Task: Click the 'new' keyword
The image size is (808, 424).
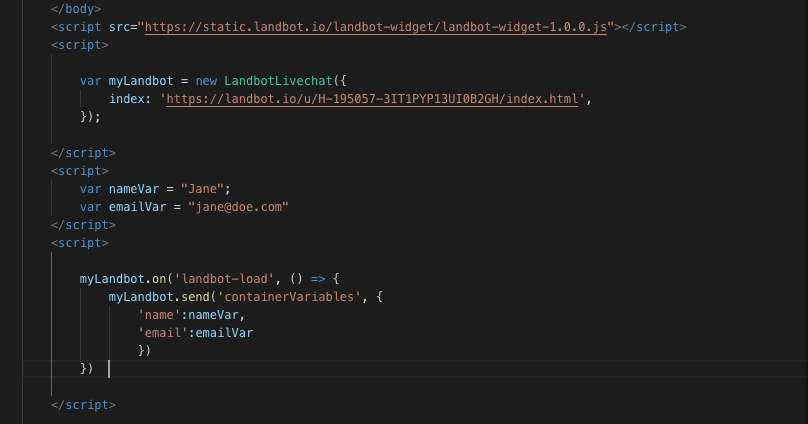Action: [206, 81]
